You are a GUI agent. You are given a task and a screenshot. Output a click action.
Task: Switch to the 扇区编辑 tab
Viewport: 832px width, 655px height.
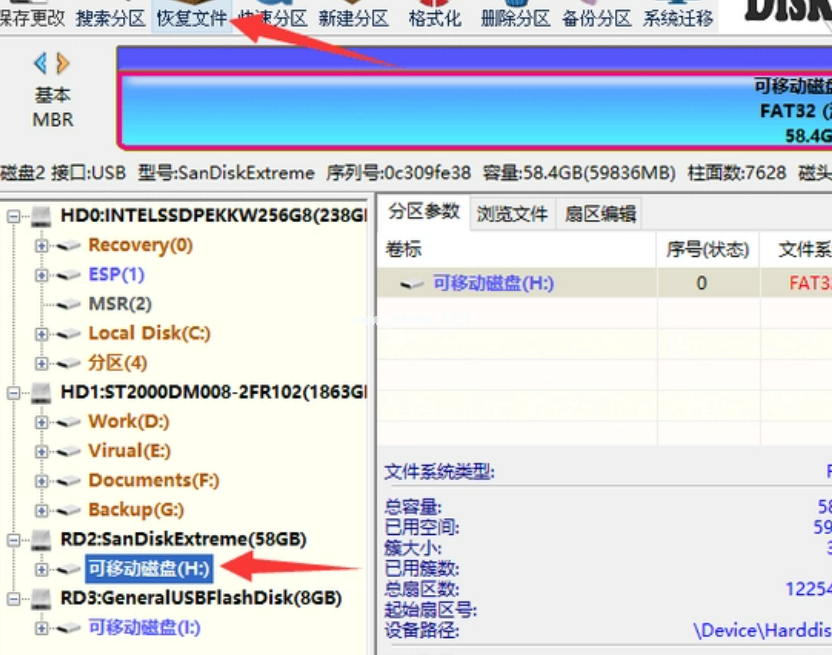pos(599,213)
